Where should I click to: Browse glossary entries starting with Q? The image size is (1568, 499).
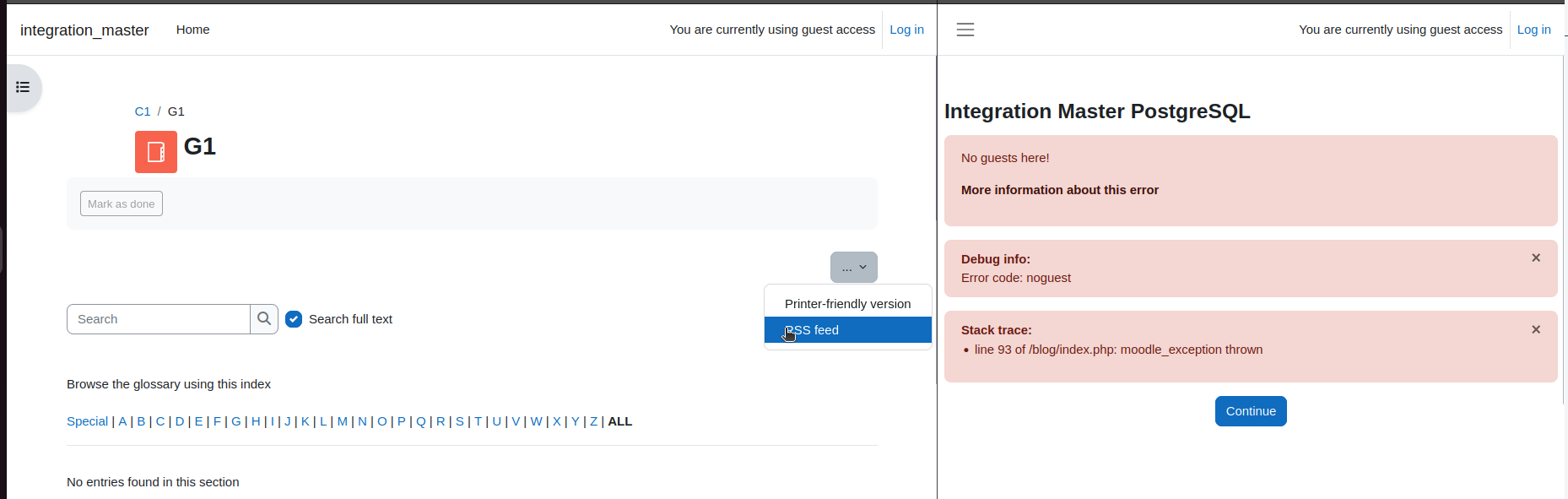[421, 421]
